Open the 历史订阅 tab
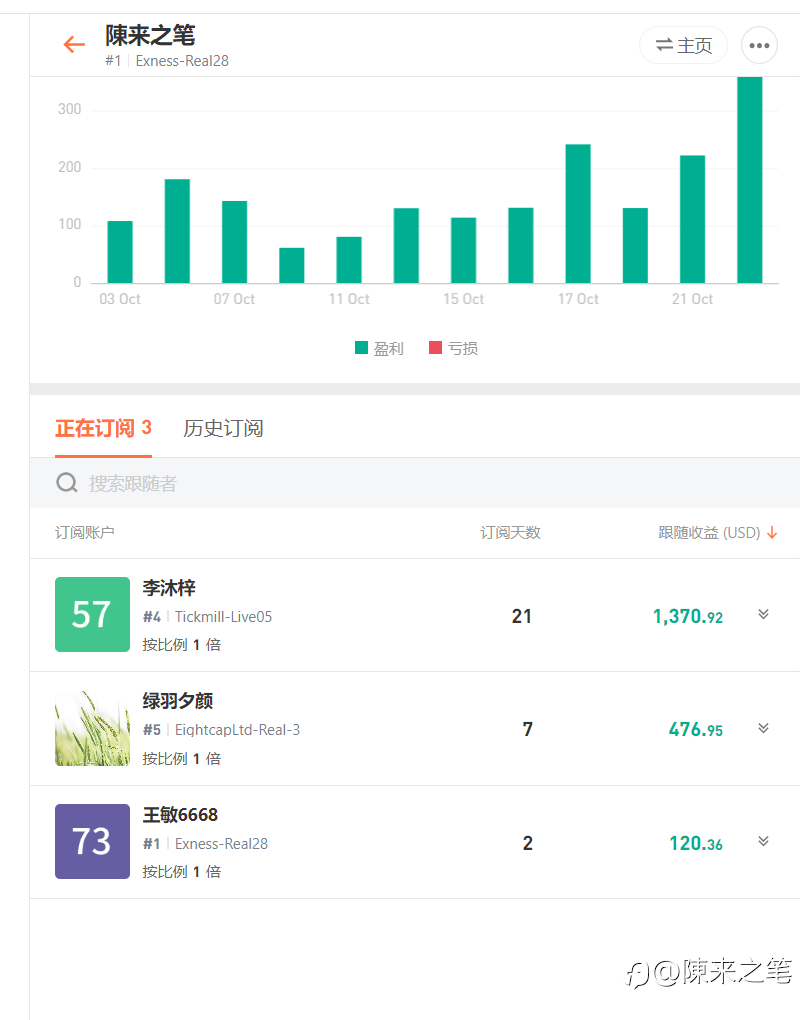 pyautogui.click(x=223, y=428)
